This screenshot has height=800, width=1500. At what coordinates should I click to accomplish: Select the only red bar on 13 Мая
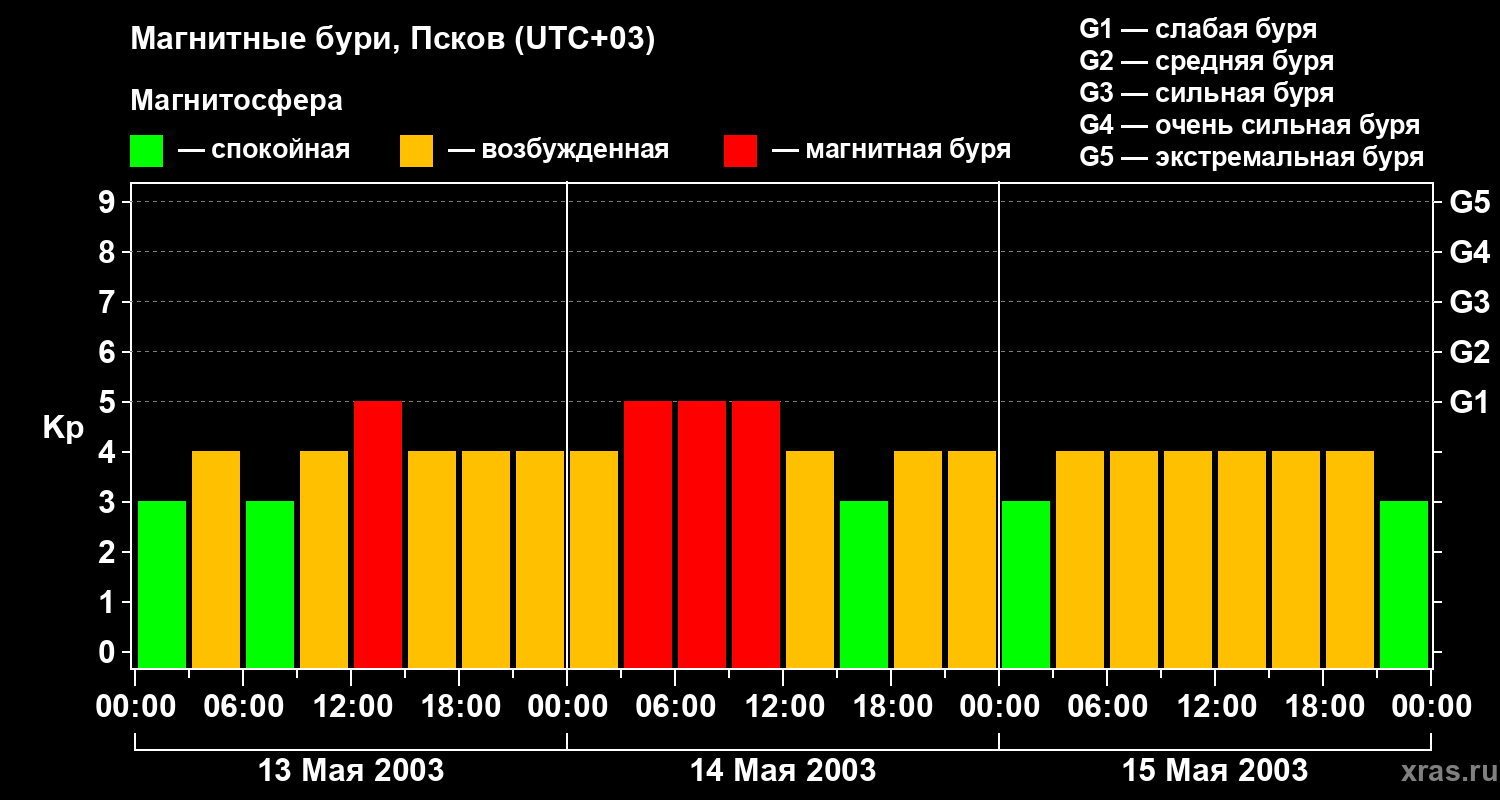(378, 534)
